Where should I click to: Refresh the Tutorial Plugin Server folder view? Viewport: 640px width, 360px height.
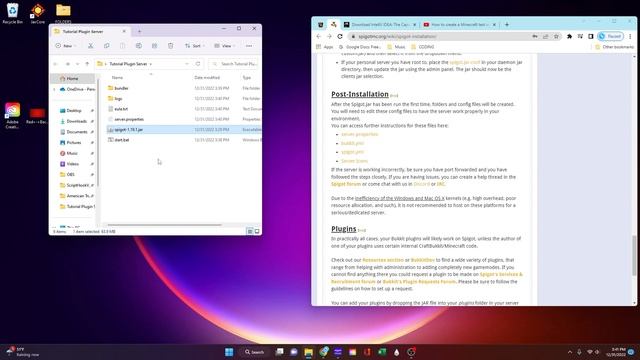pyautogui.click(x=198, y=64)
